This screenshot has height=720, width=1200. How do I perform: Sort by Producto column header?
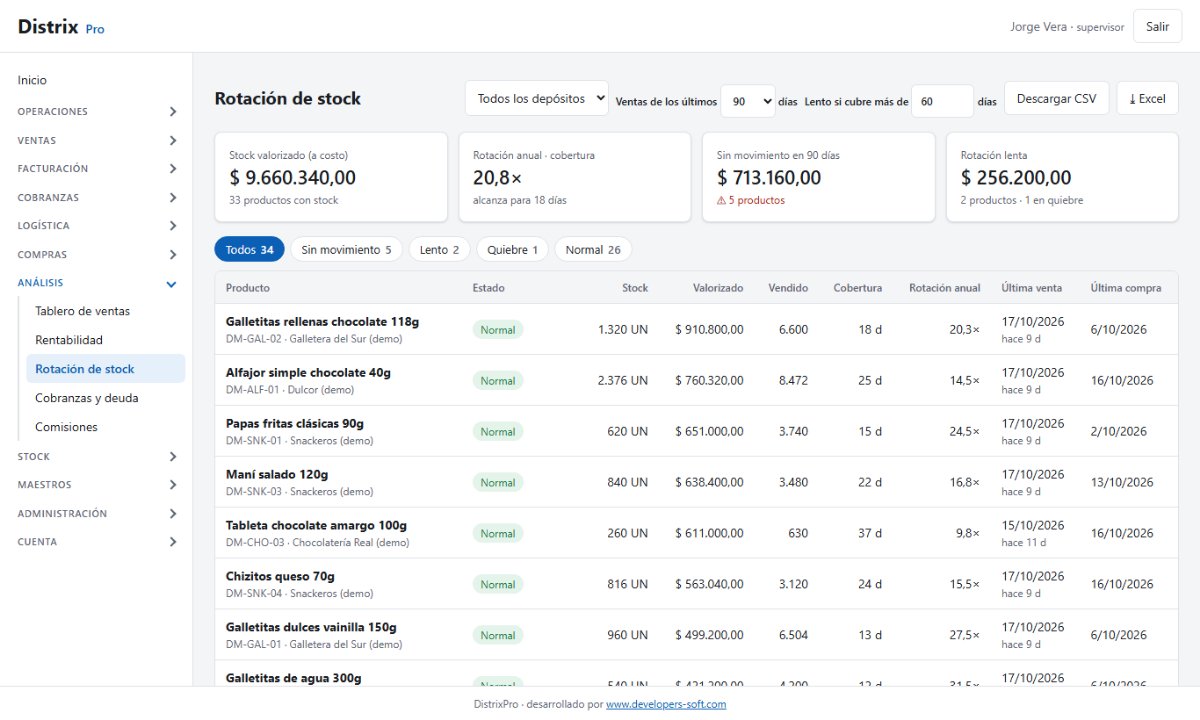click(248, 288)
